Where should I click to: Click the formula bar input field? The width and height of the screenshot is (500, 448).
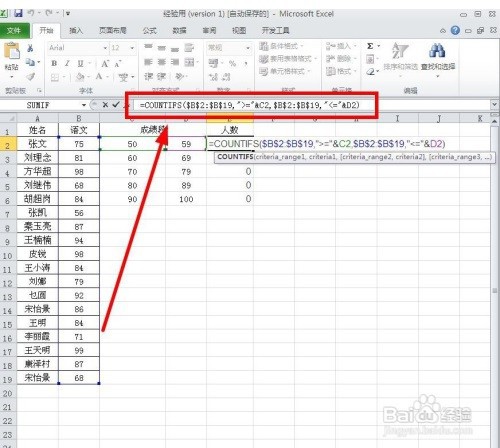coord(312,105)
